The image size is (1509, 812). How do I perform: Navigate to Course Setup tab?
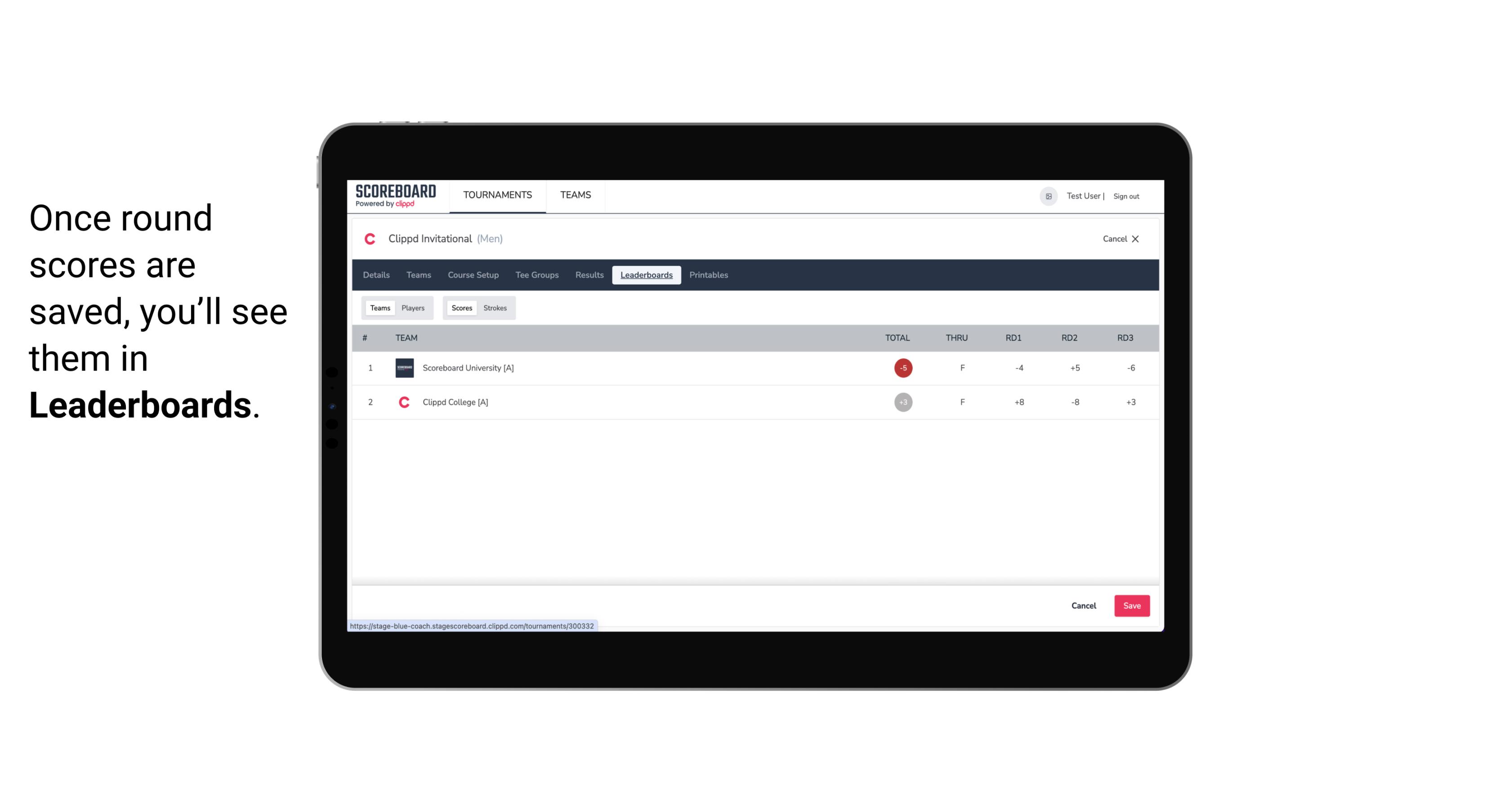coord(473,275)
